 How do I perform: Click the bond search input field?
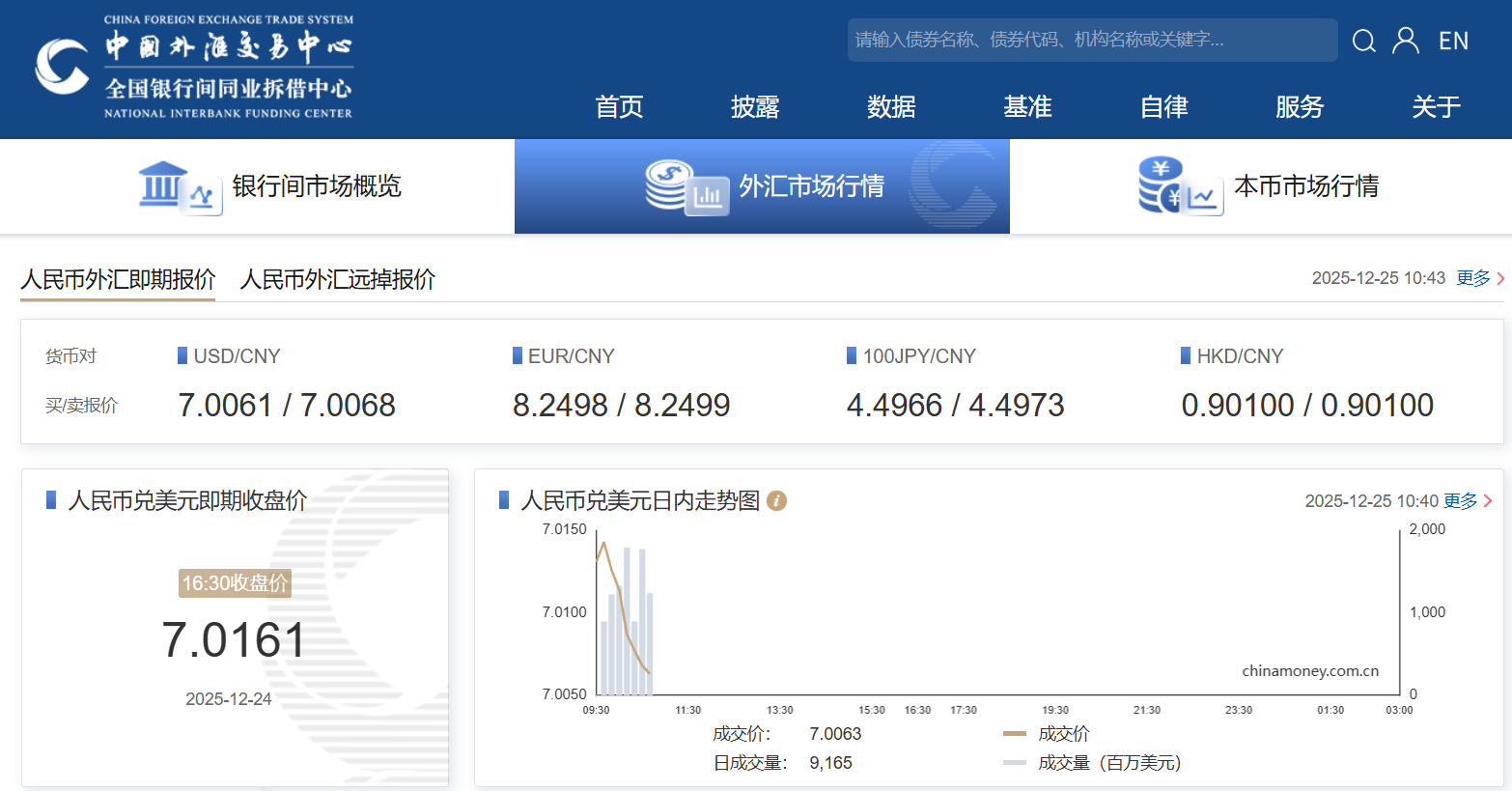click(x=1091, y=40)
